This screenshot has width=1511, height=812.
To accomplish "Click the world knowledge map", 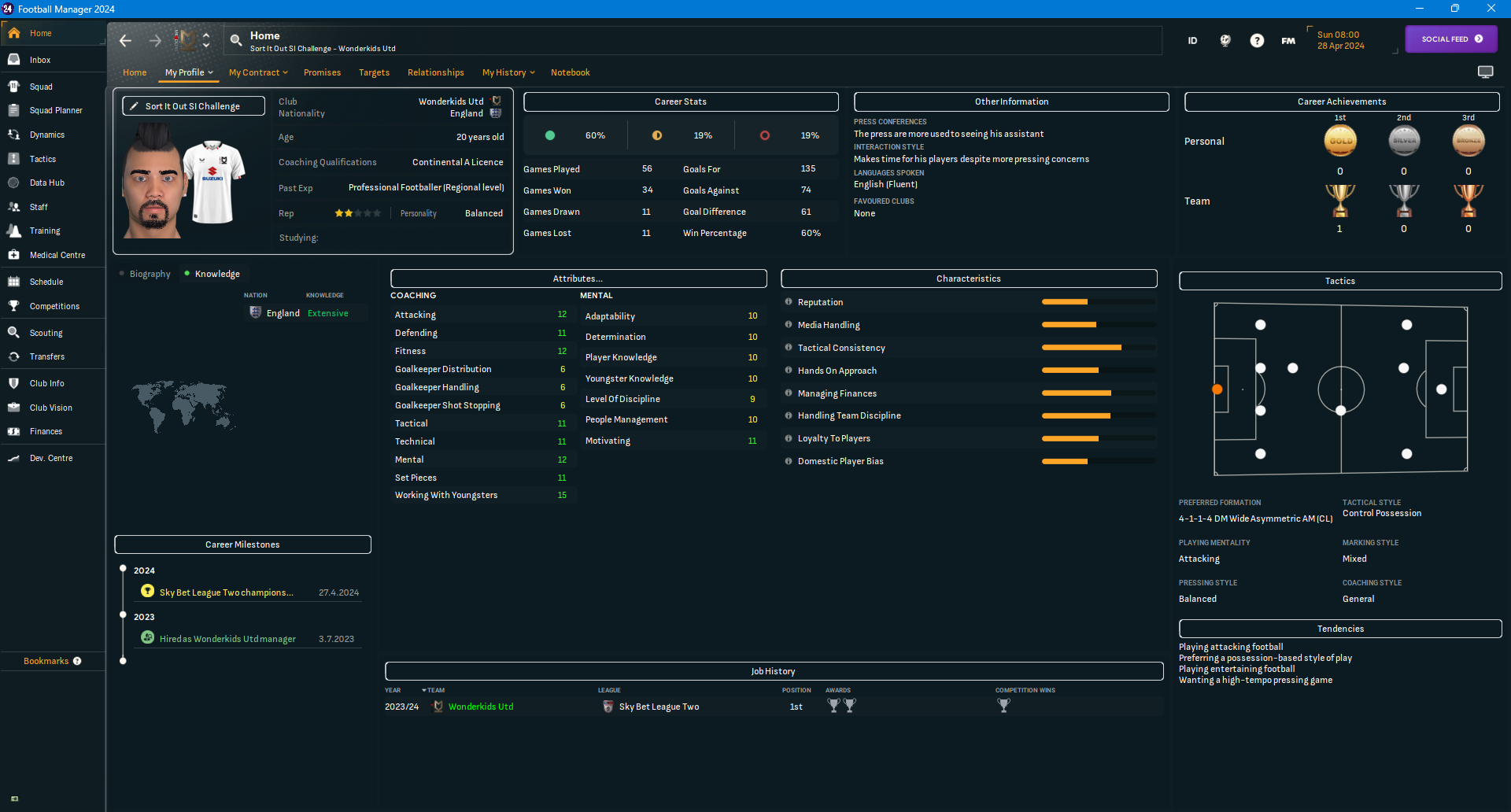I will [x=183, y=406].
